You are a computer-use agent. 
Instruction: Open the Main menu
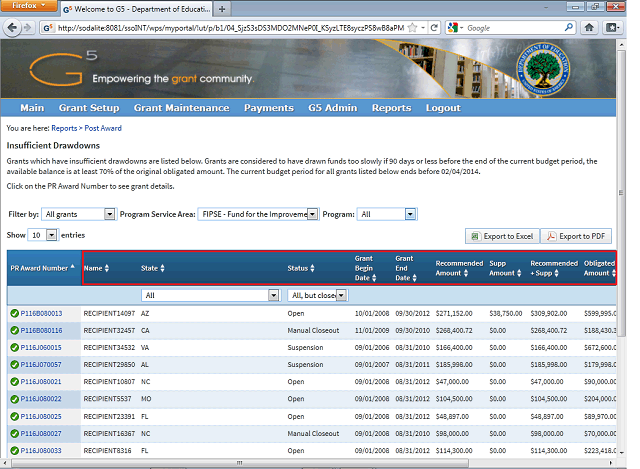(x=32, y=108)
